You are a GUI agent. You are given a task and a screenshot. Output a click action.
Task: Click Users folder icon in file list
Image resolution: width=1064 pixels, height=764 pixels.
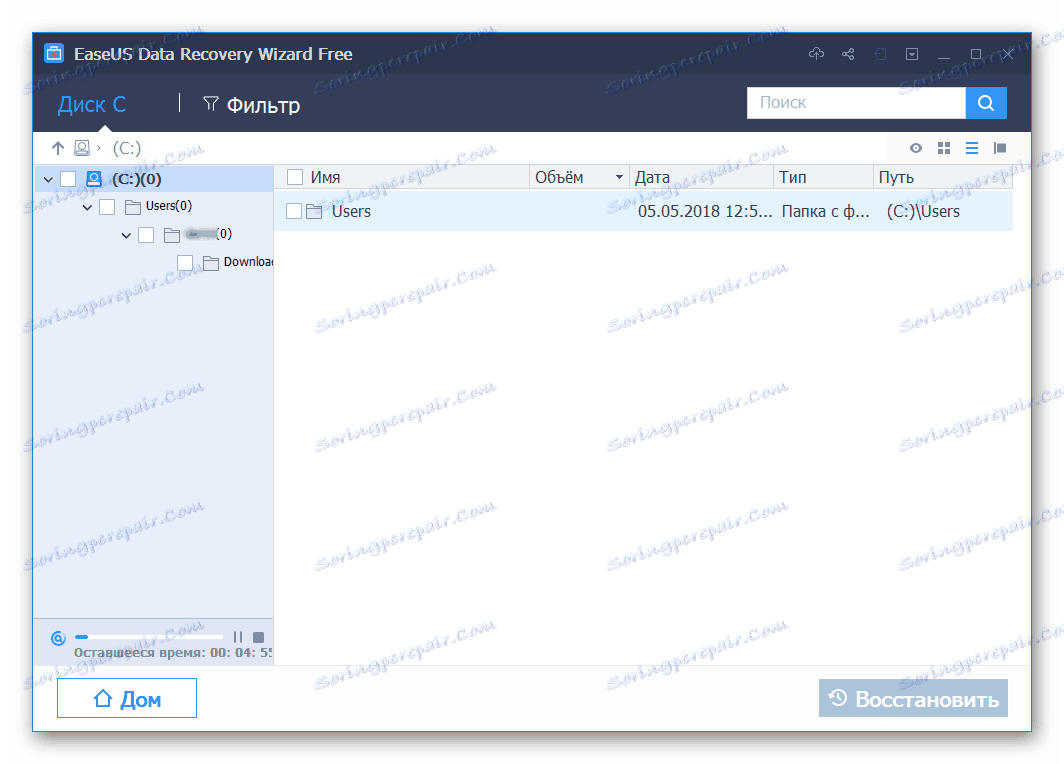click(x=314, y=211)
